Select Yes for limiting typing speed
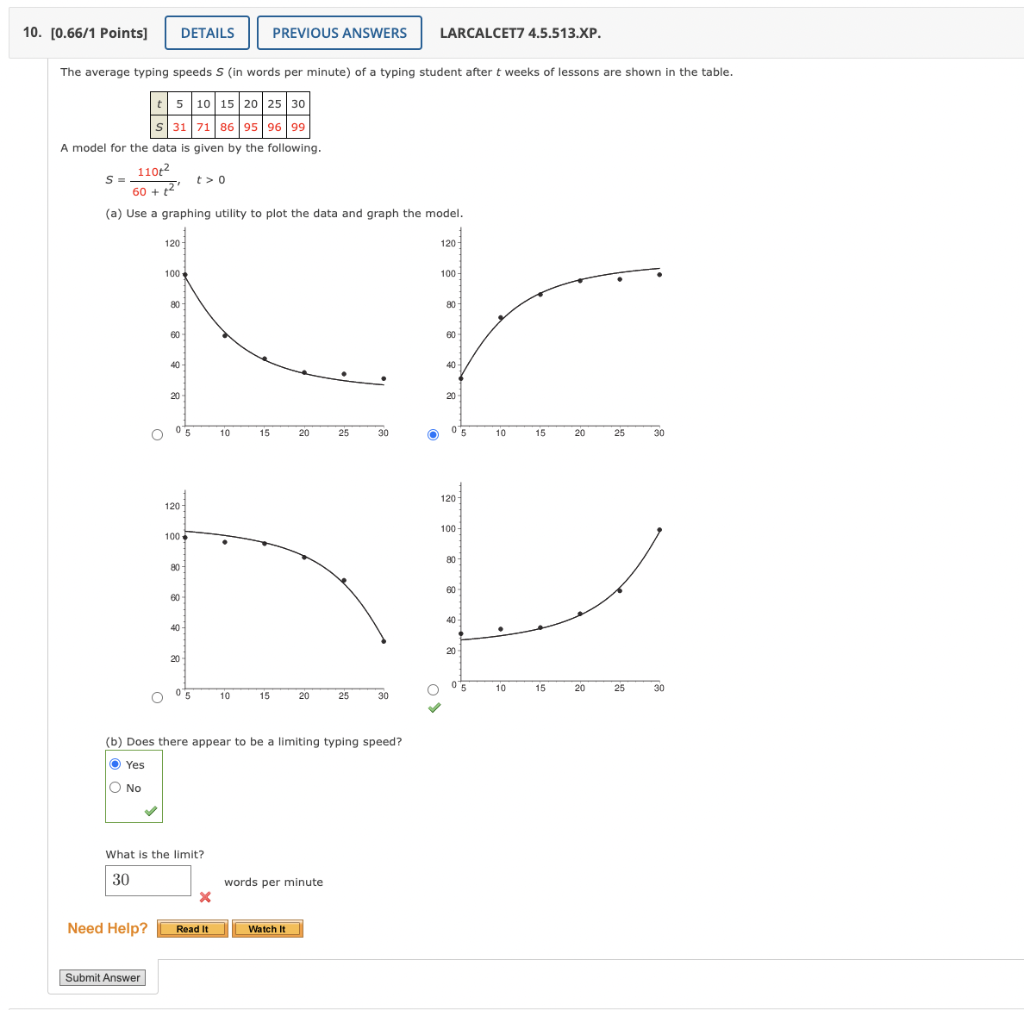This screenshot has height=1010, width=1024. click(x=115, y=763)
